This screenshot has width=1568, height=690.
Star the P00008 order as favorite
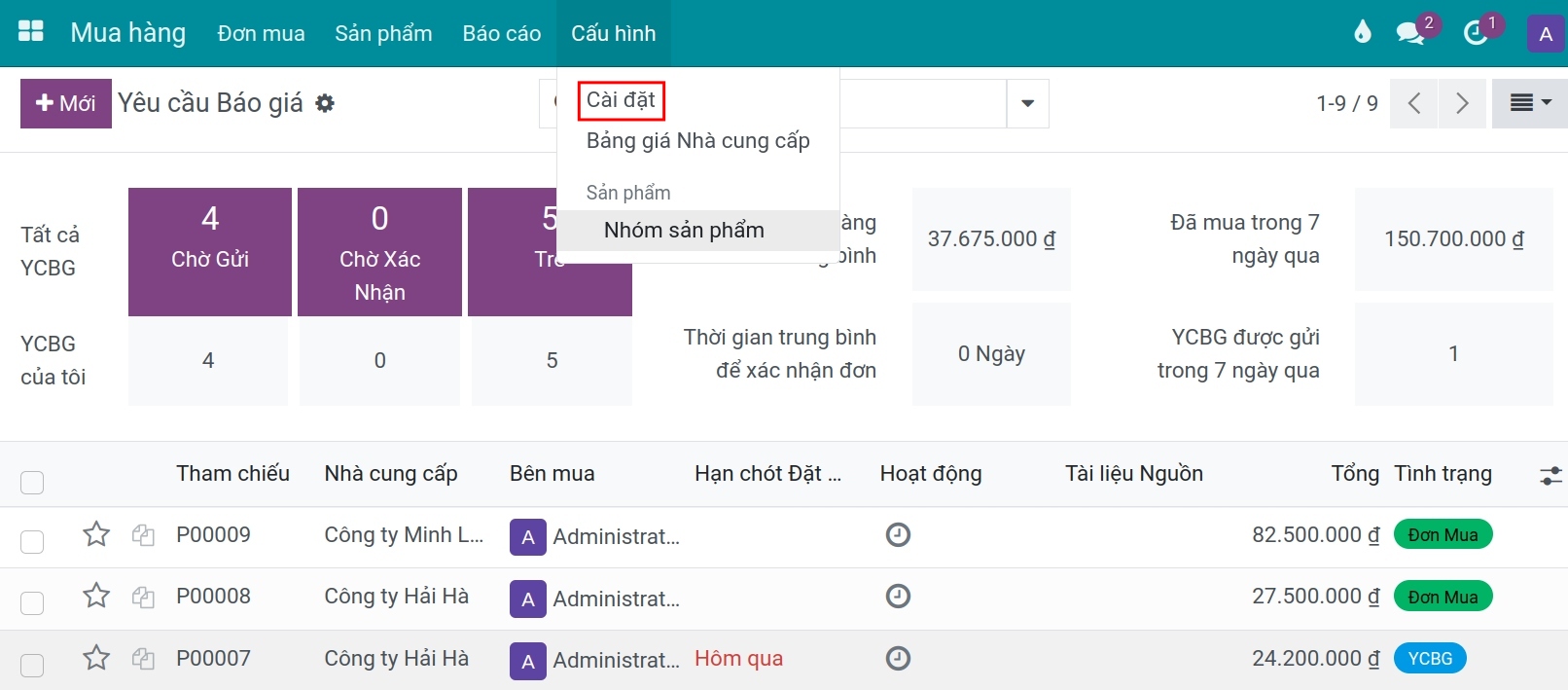coord(96,596)
